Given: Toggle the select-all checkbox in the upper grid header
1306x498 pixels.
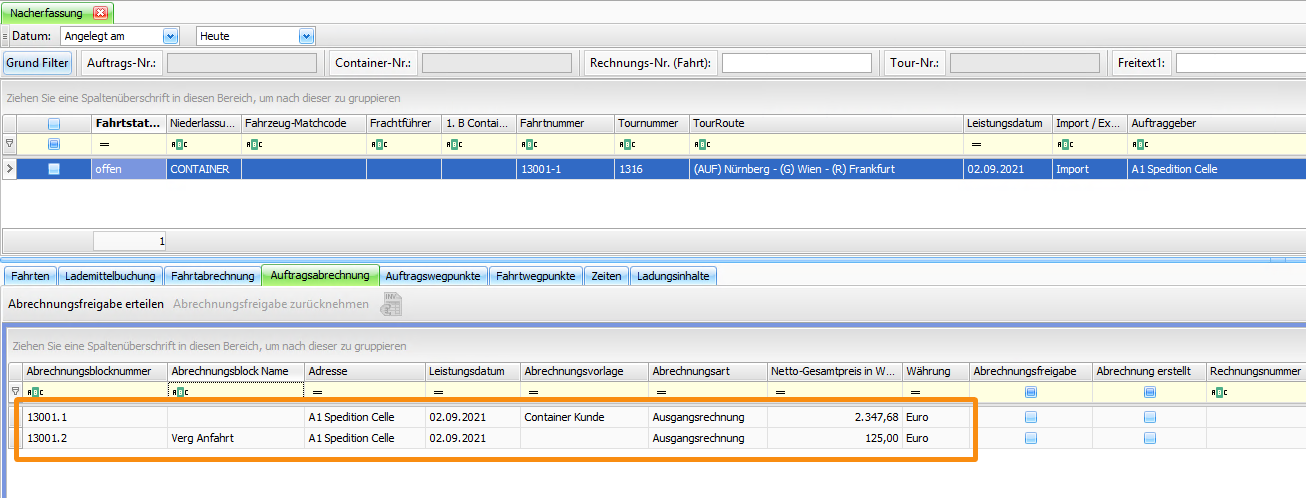Looking at the screenshot, I should (54, 123).
